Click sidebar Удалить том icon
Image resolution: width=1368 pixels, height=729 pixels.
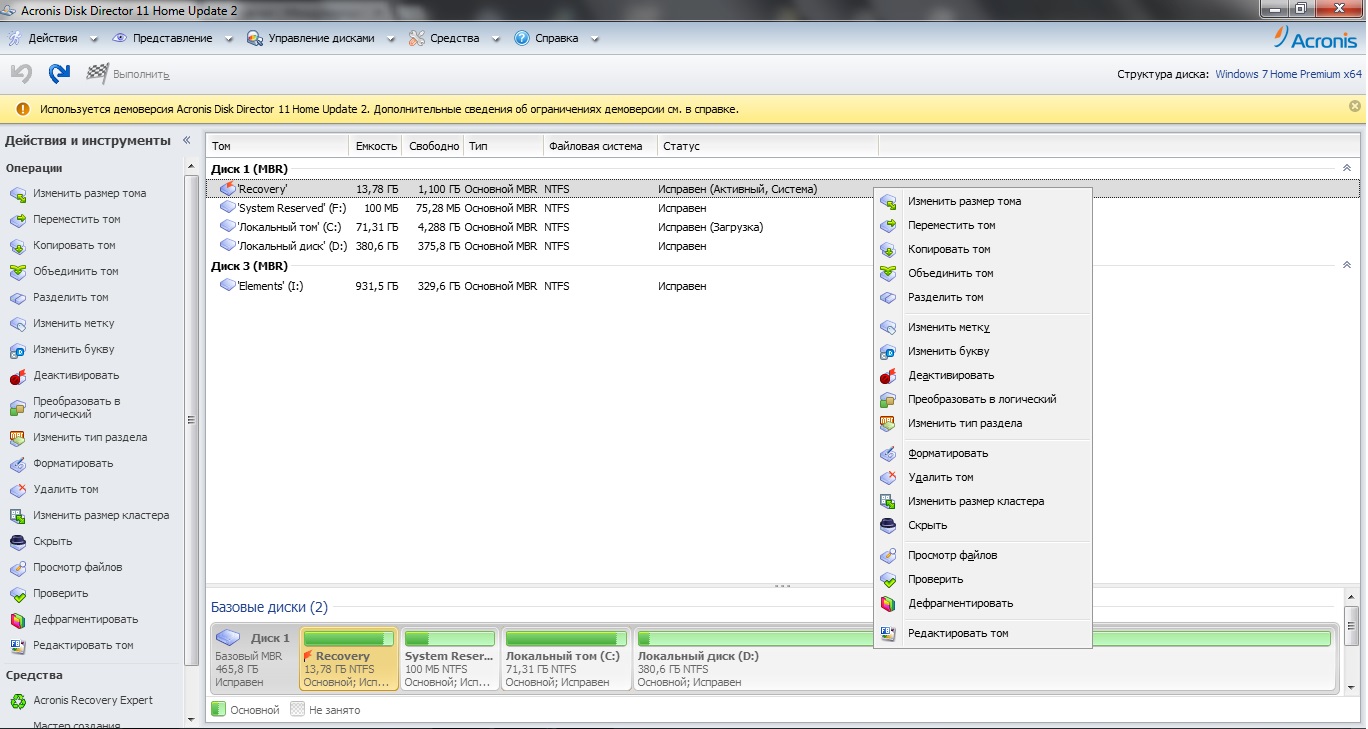[17, 490]
